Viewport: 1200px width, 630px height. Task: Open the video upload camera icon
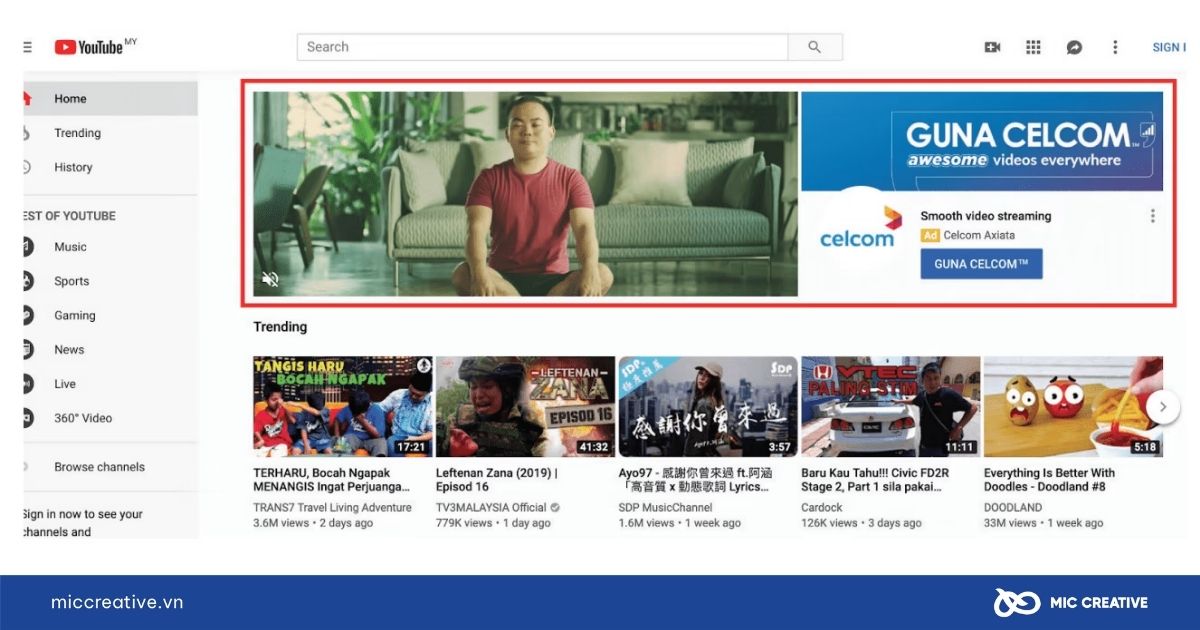pyautogui.click(x=993, y=47)
